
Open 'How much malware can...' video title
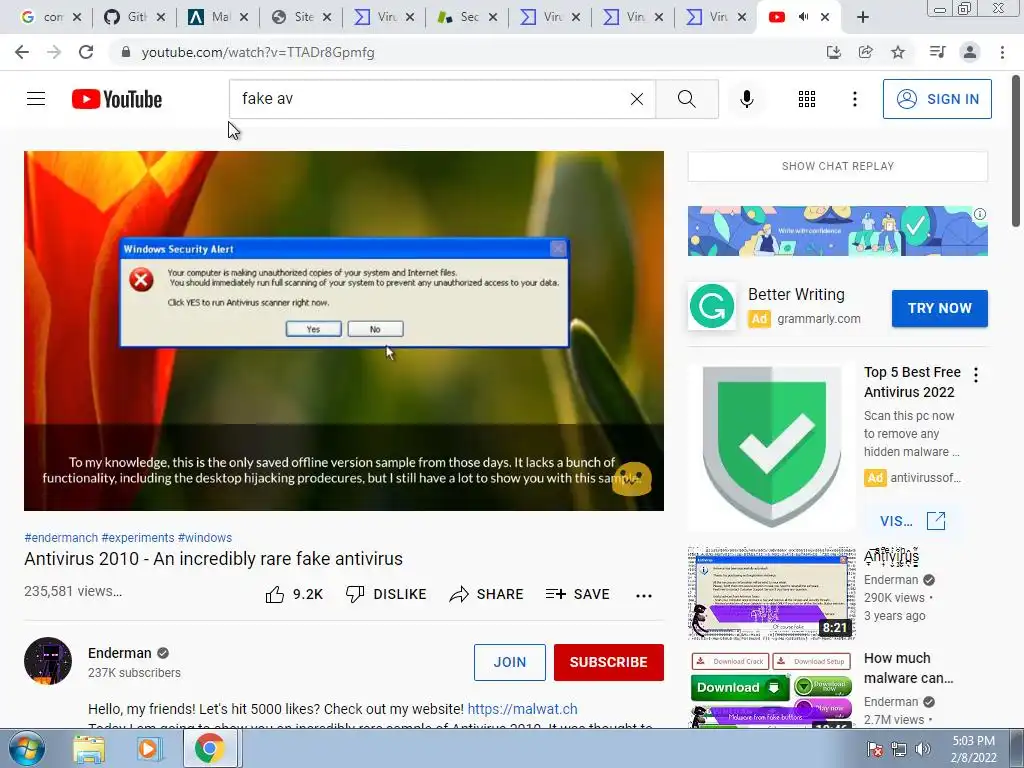click(x=908, y=668)
